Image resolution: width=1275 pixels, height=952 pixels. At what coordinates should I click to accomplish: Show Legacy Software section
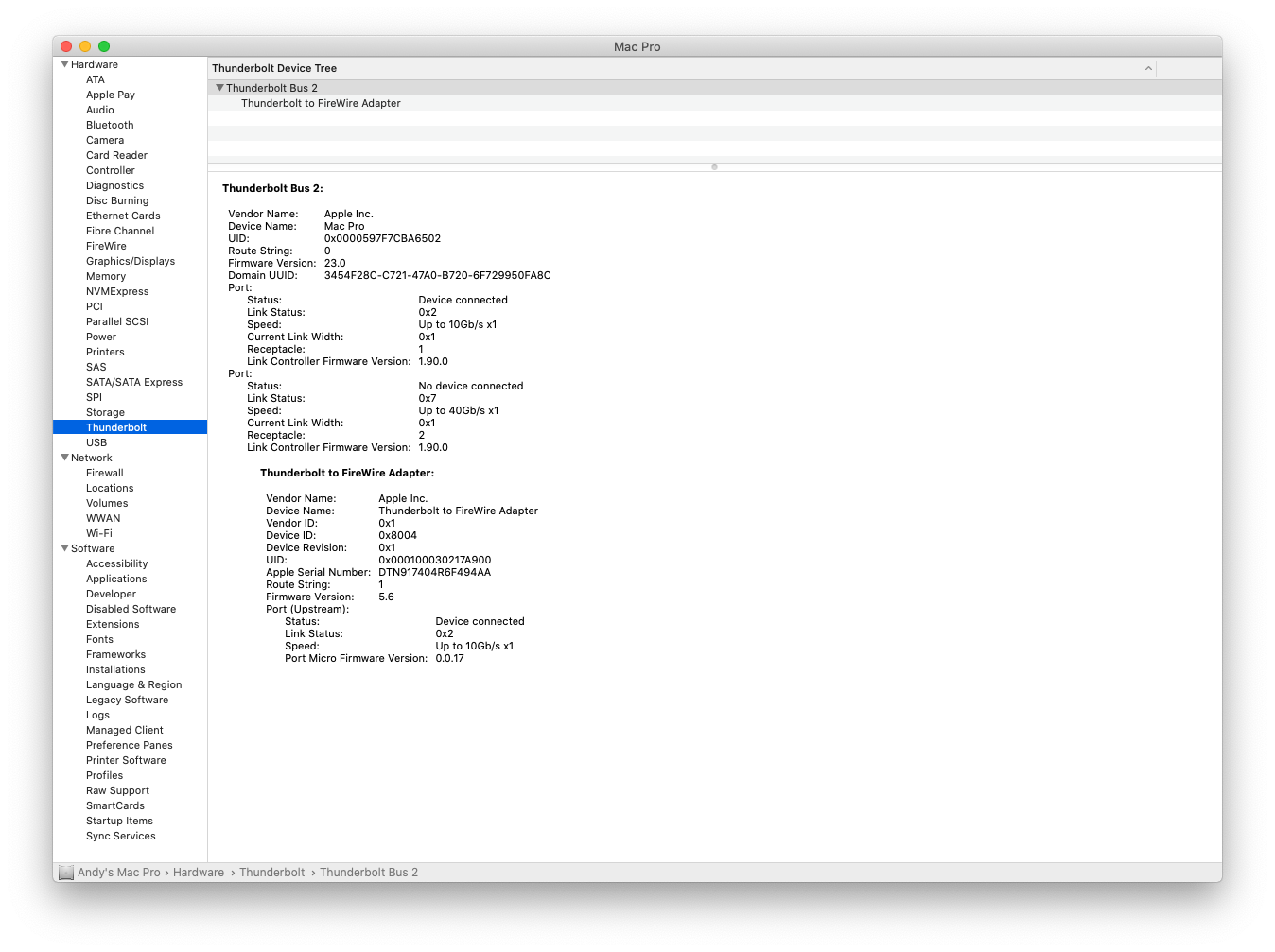tap(127, 700)
